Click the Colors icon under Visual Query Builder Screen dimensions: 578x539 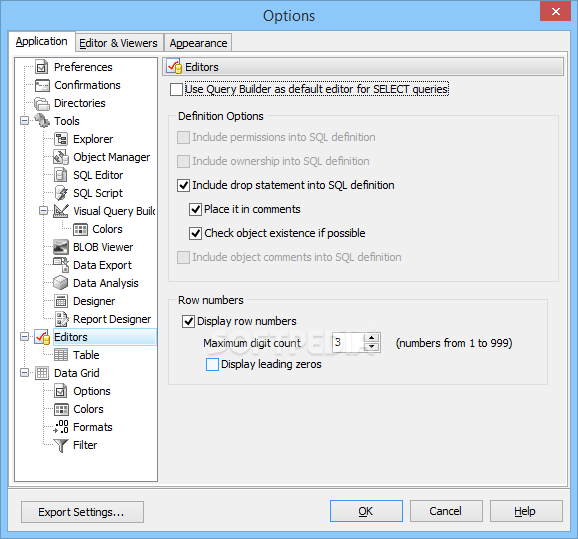80,229
